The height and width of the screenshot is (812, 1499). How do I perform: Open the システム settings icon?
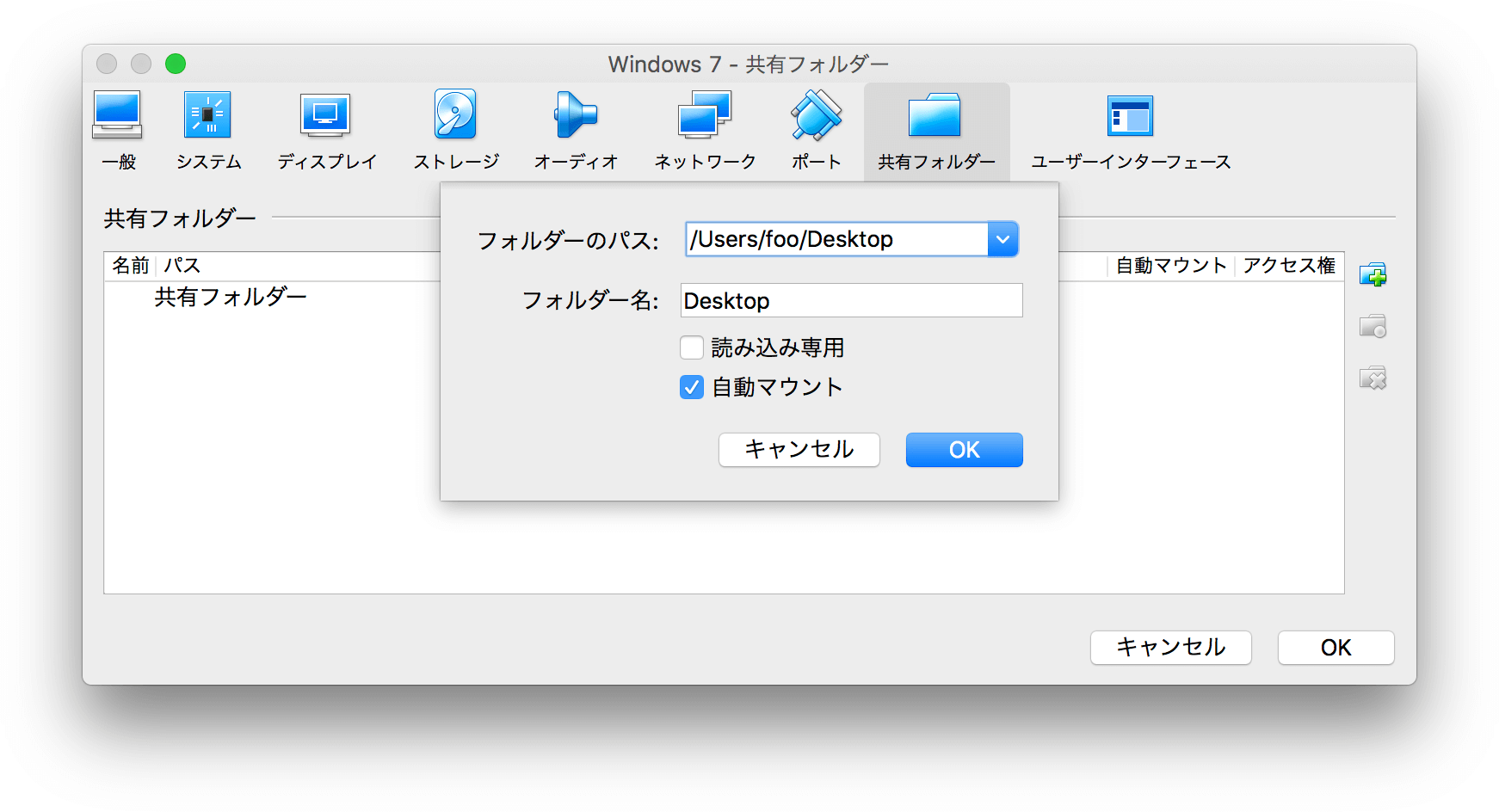click(x=208, y=129)
